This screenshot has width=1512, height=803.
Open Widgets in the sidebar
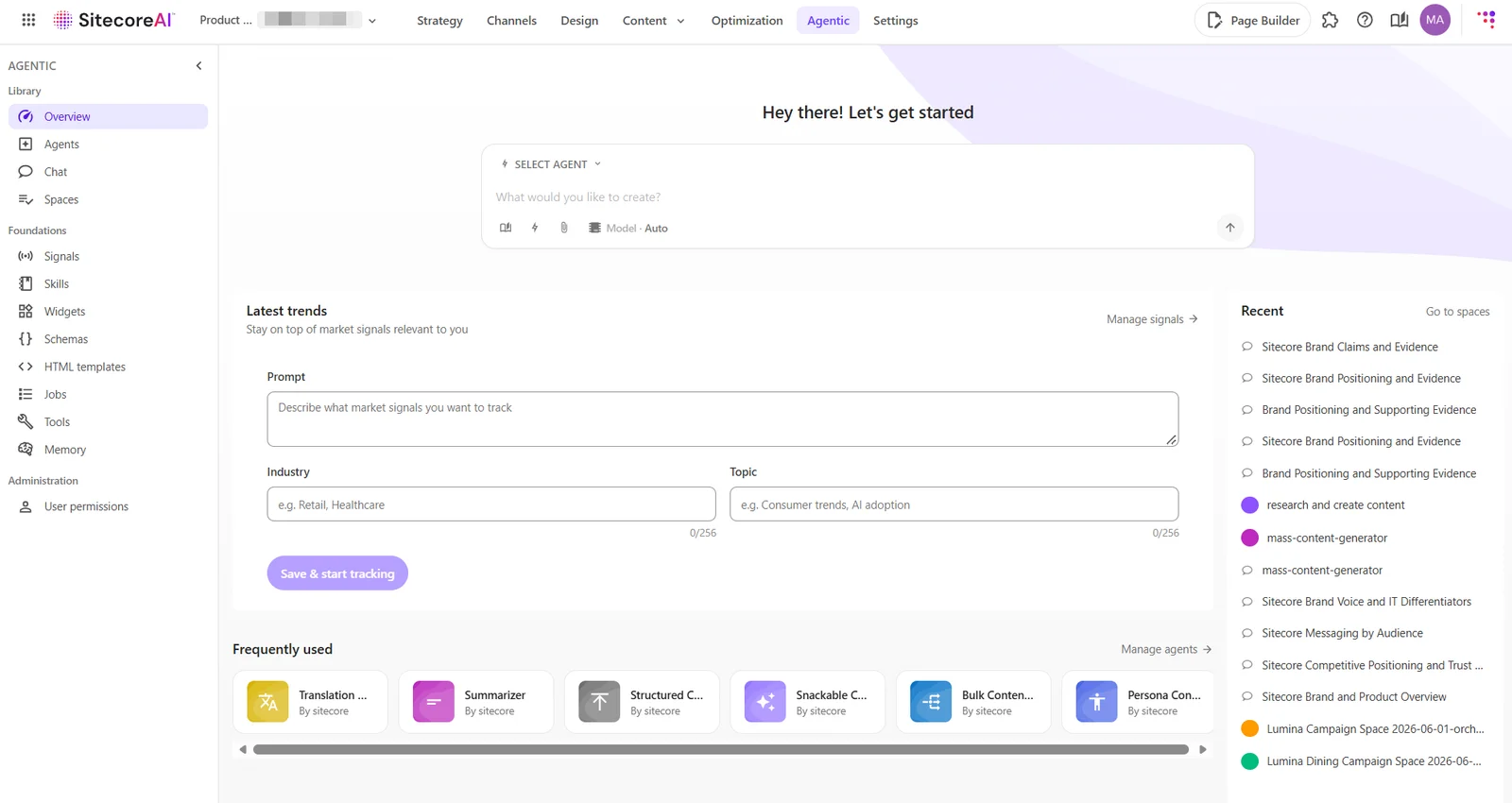108,311
